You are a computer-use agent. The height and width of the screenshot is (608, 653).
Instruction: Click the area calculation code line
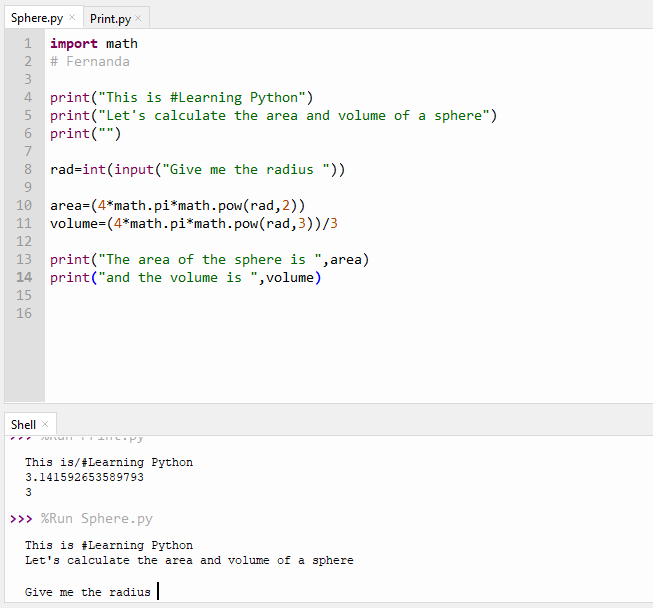pos(177,206)
